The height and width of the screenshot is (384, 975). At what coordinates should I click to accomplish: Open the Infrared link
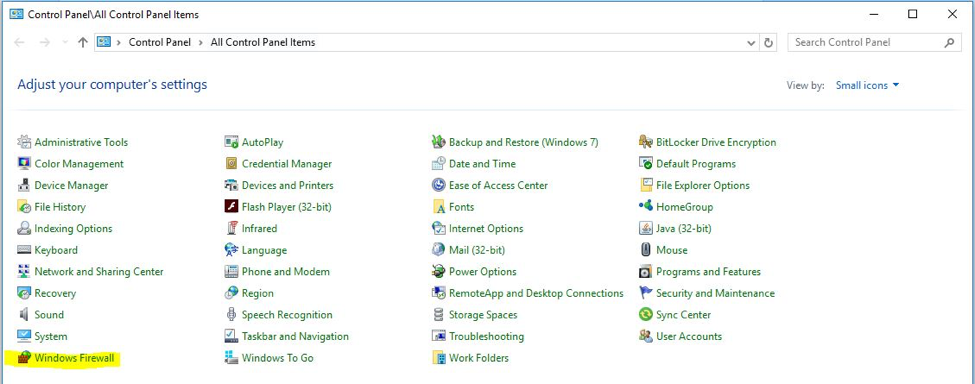pyautogui.click(x=259, y=229)
